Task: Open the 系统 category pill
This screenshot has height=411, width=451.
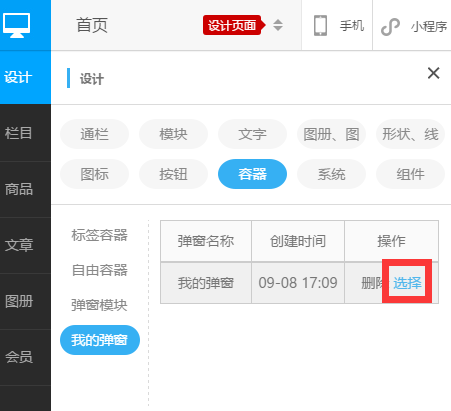Action: click(x=331, y=174)
